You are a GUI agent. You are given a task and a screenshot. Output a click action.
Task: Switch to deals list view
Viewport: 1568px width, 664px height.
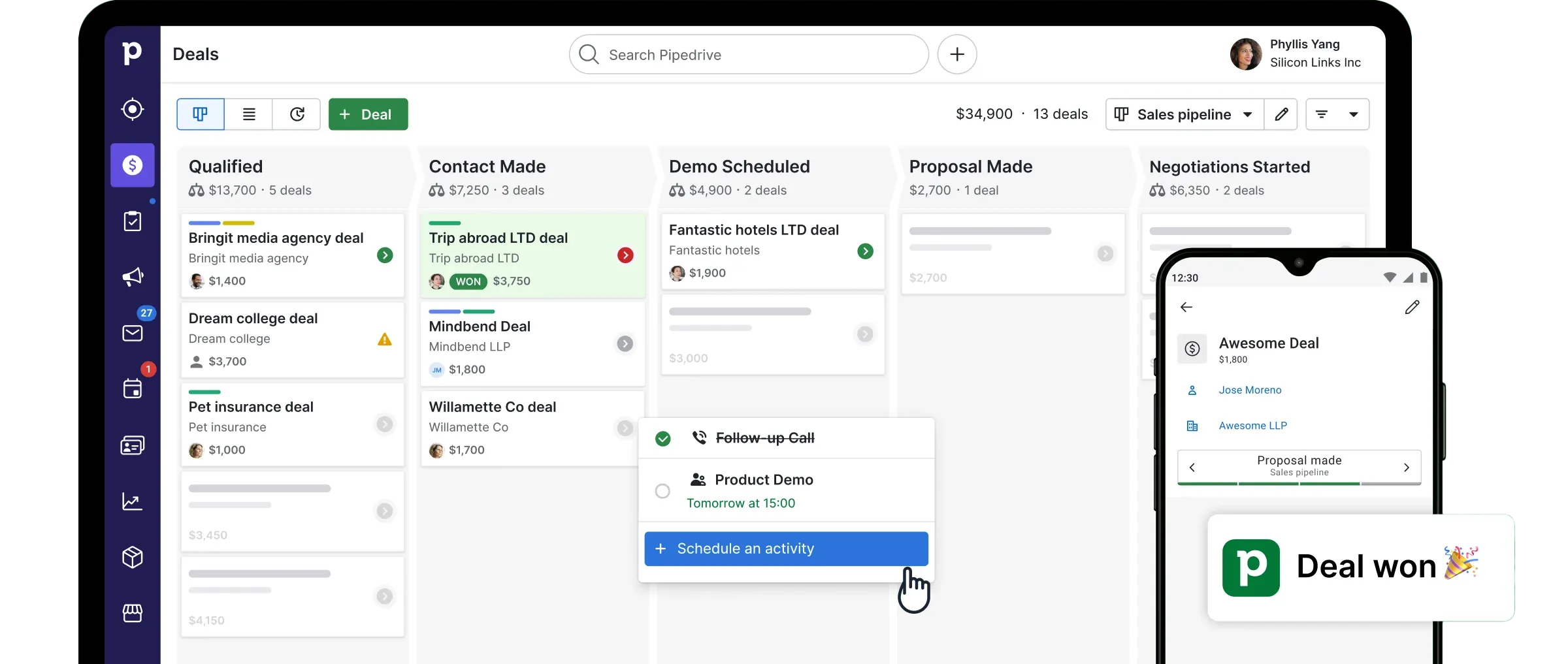pos(249,114)
